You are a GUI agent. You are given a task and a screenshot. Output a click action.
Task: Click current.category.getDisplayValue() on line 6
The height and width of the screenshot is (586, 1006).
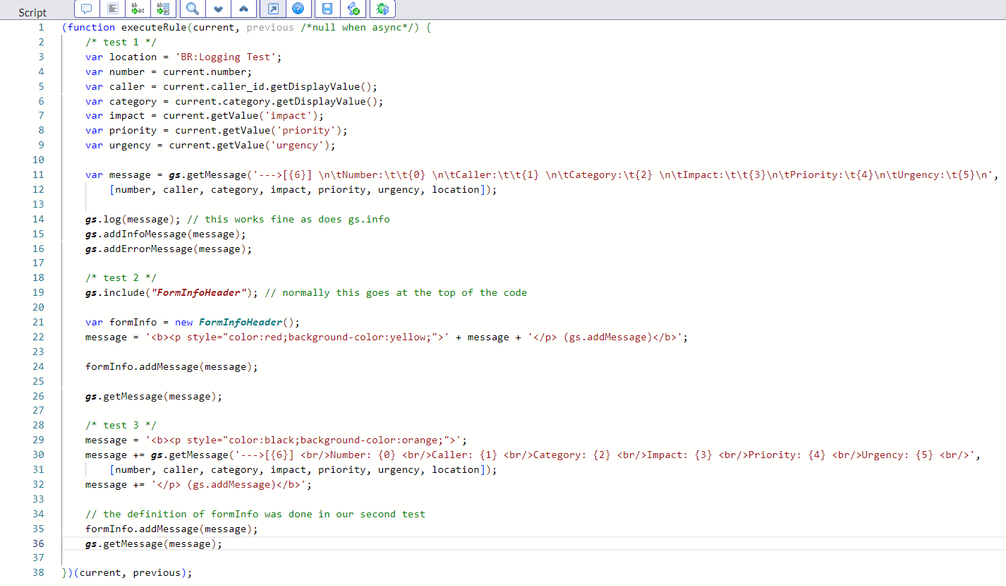pyautogui.click(x=279, y=101)
